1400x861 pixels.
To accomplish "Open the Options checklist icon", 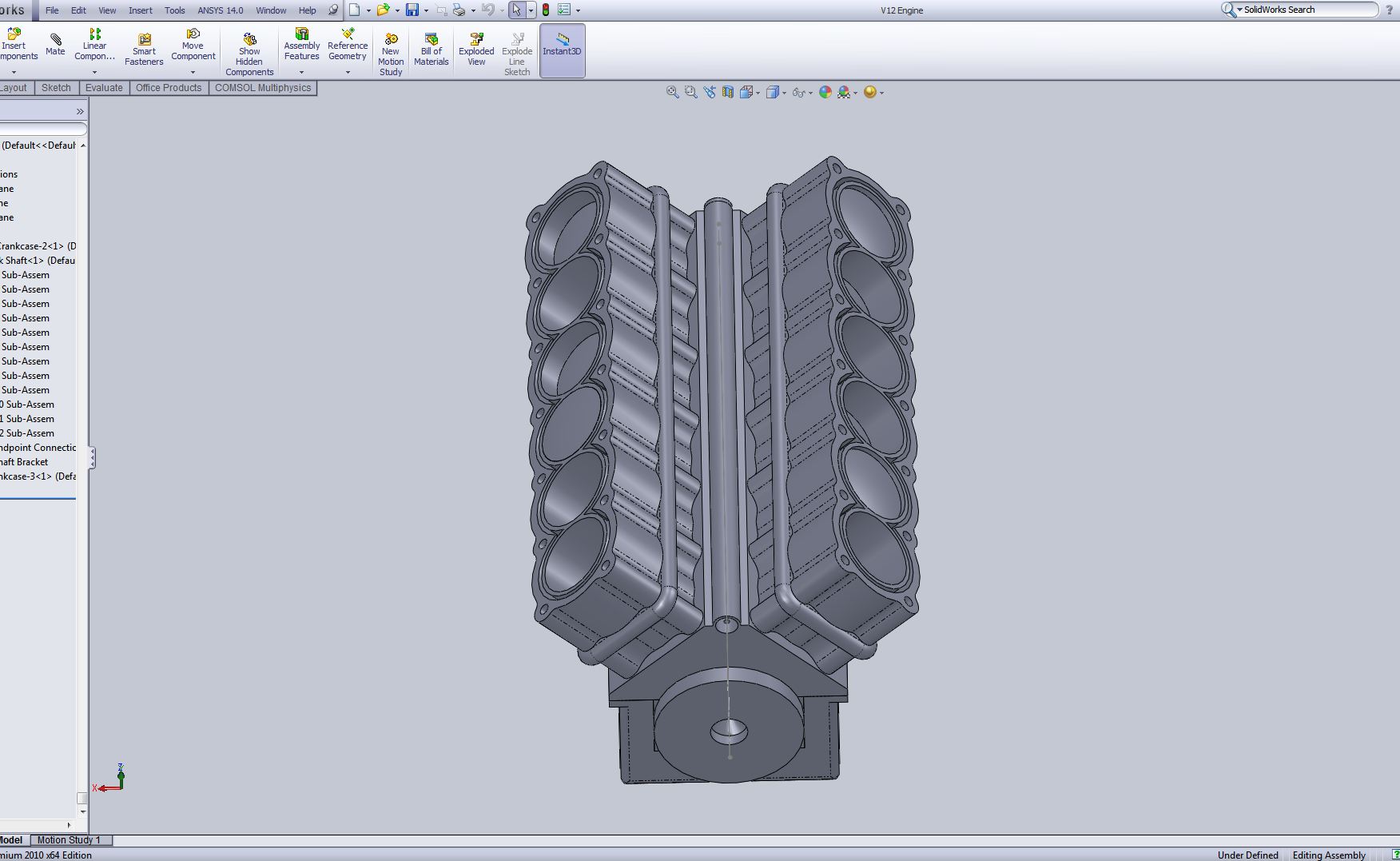I will (x=564, y=10).
